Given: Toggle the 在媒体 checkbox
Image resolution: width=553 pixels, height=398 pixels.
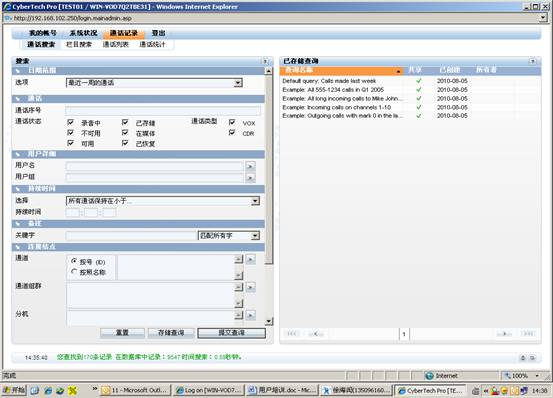Looking at the screenshot, I should tap(125, 133).
